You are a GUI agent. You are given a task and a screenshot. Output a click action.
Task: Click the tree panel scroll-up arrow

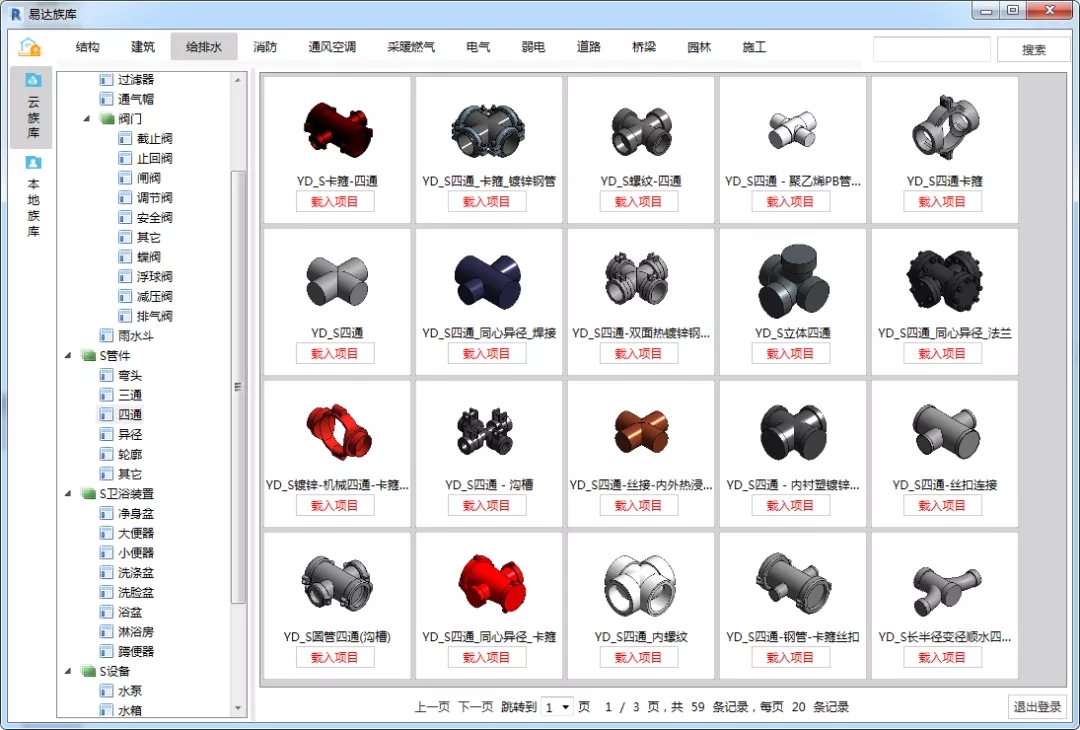238,80
